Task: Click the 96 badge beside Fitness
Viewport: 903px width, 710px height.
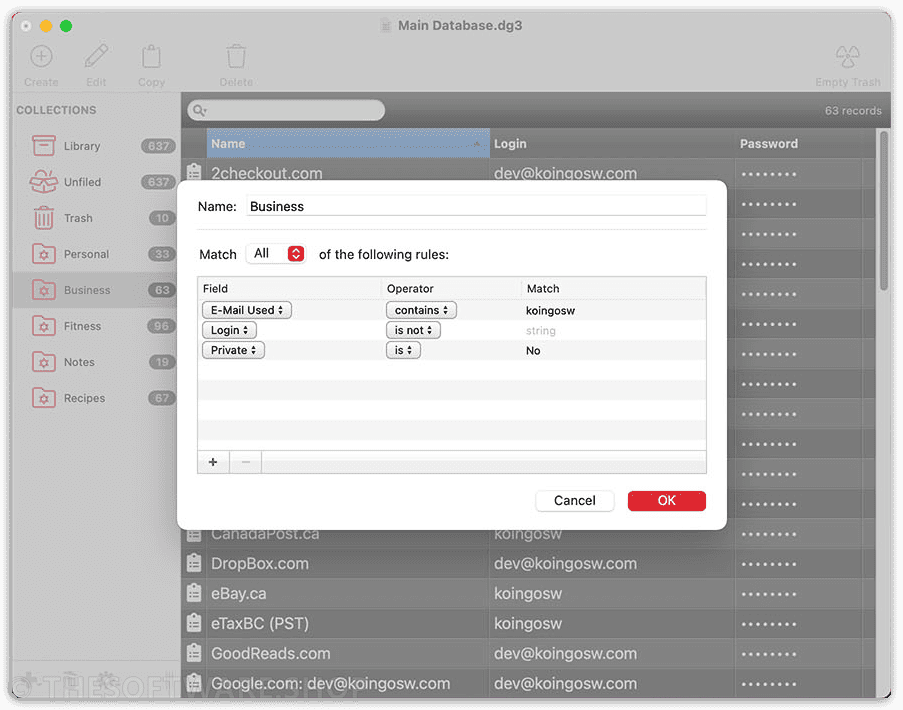Action: 161,326
